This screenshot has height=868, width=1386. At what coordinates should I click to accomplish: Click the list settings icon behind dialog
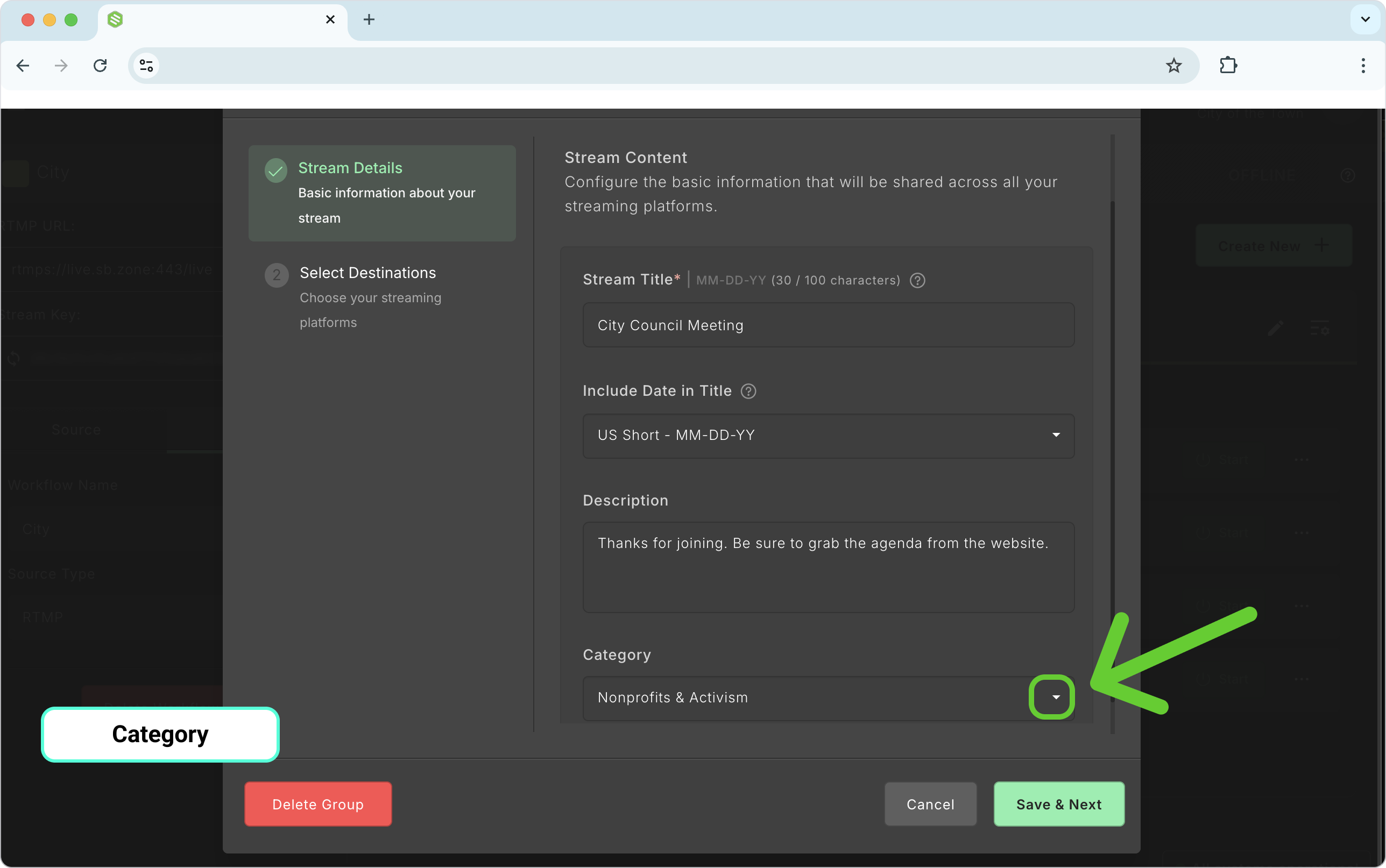(1319, 329)
